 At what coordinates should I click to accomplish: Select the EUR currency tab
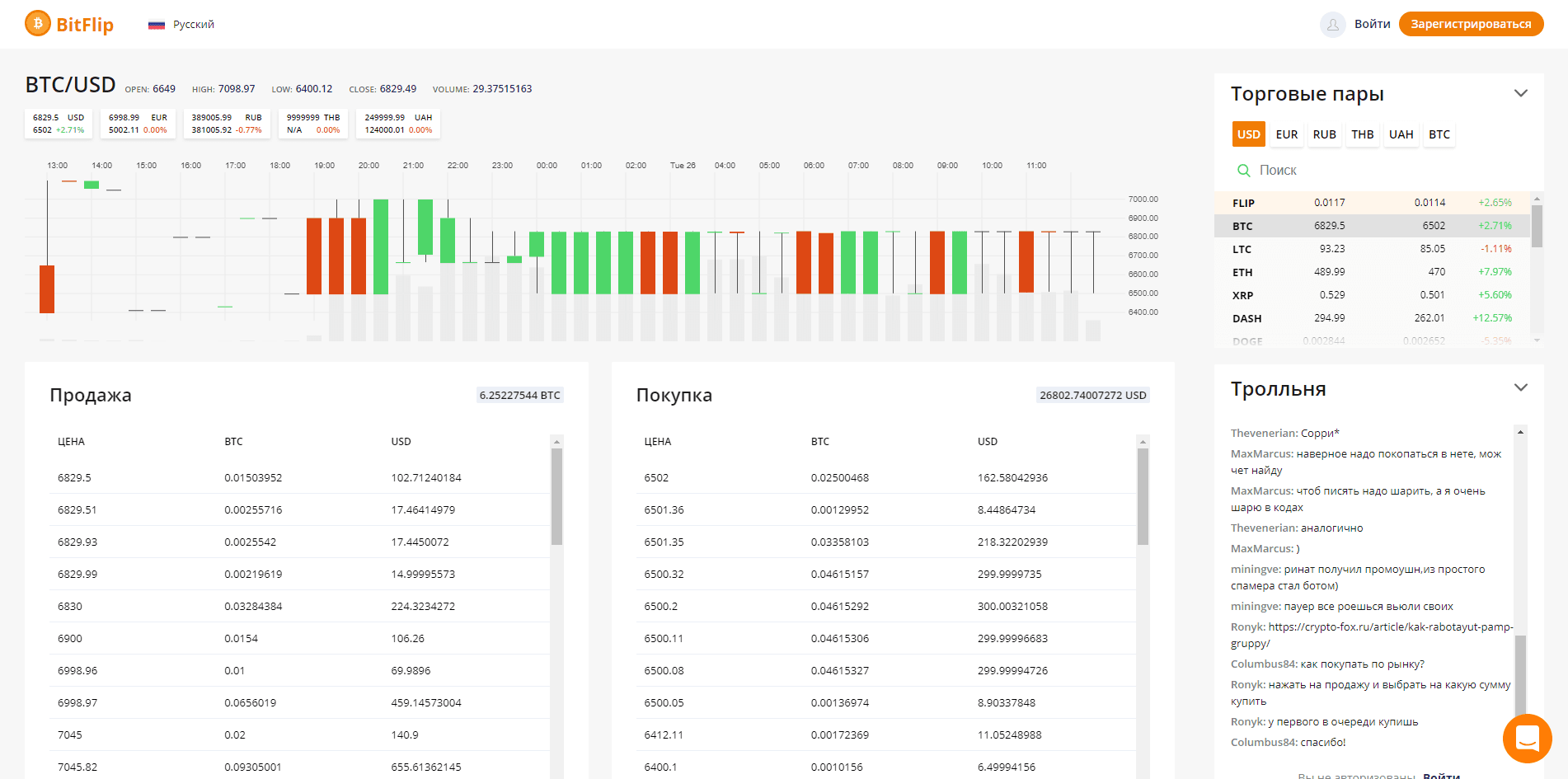pos(1286,134)
